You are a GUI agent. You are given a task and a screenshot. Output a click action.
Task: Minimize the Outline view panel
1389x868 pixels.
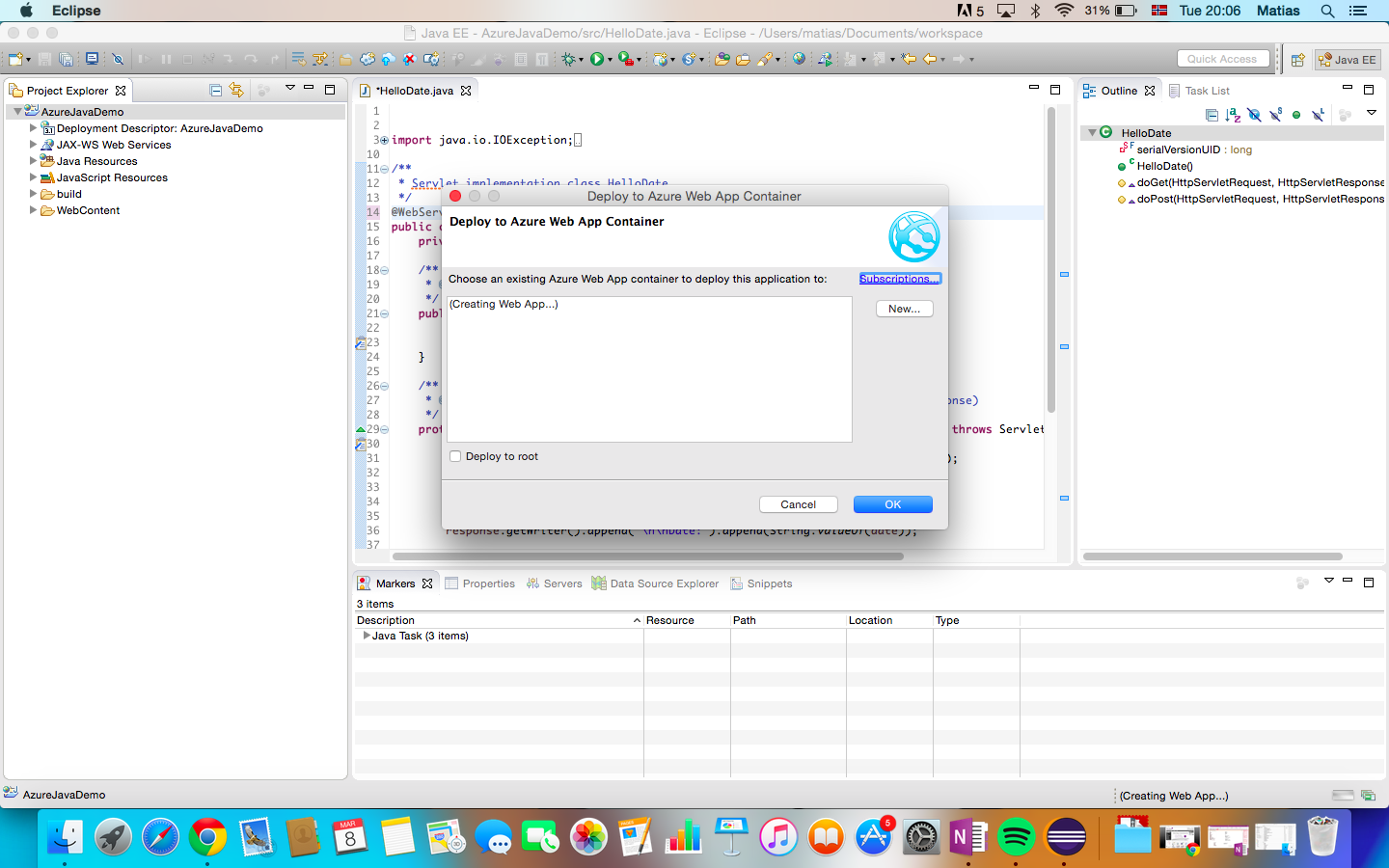pyautogui.click(x=1348, y=88)
